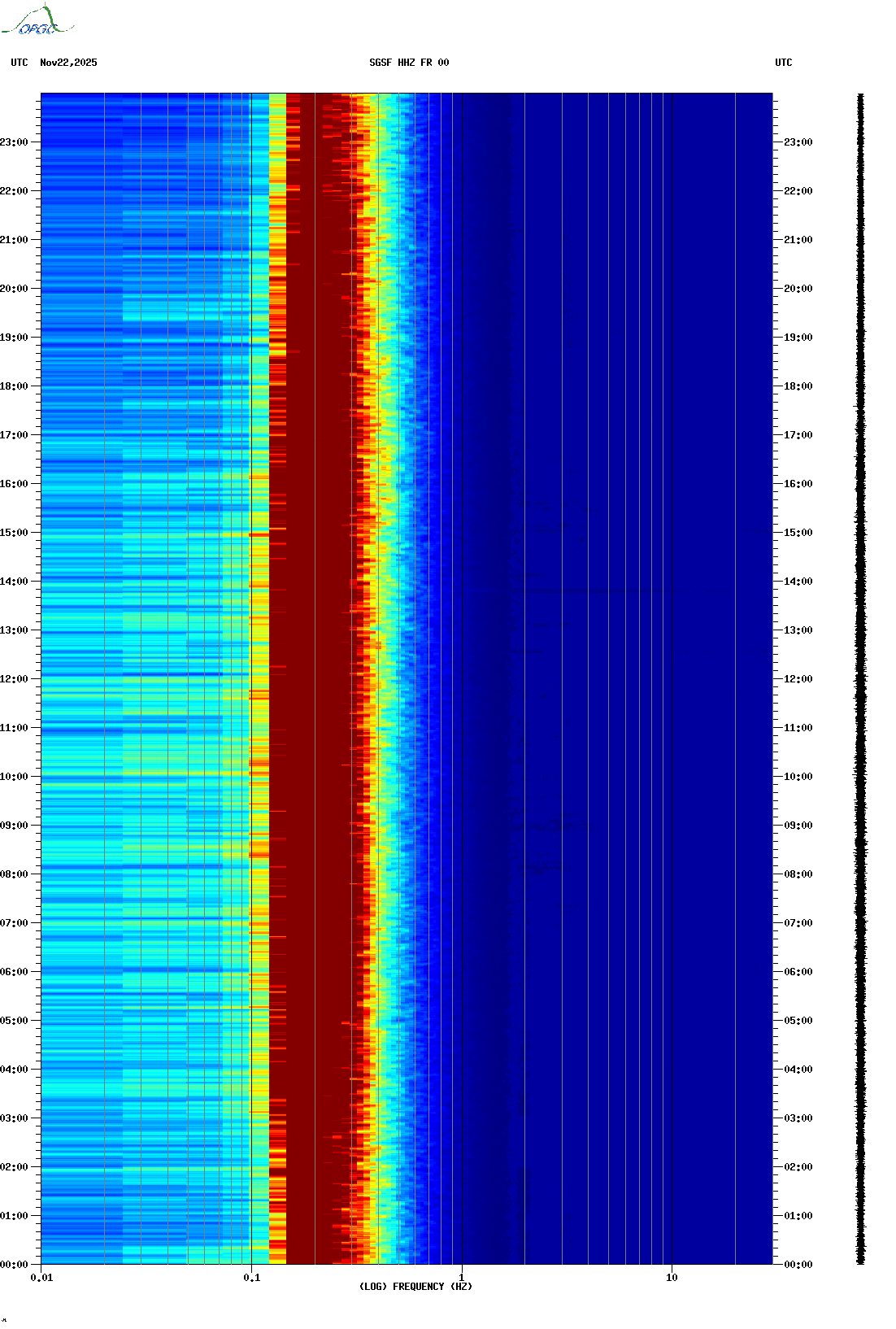Click the SGSF HHZ FR 00 station title
This screenshot has width=896, height=1329.
pyautogui.click(x=409, y=63)
